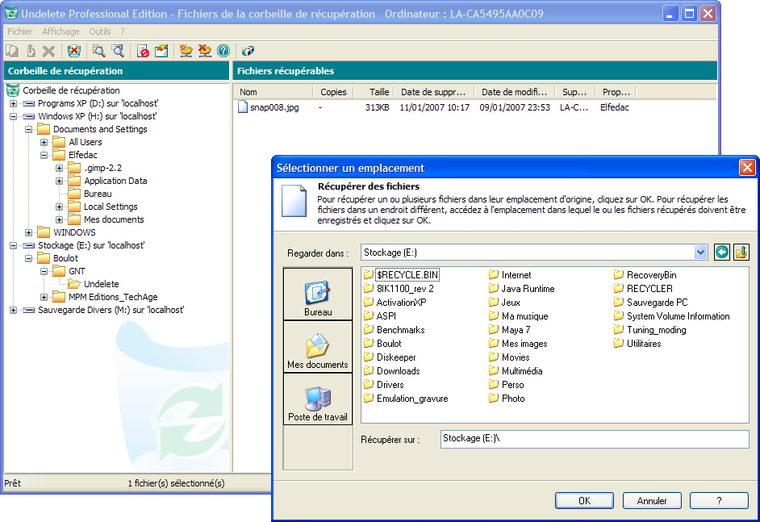Click the greyed recover-to-location arrow icon

[x=31, y=51]
